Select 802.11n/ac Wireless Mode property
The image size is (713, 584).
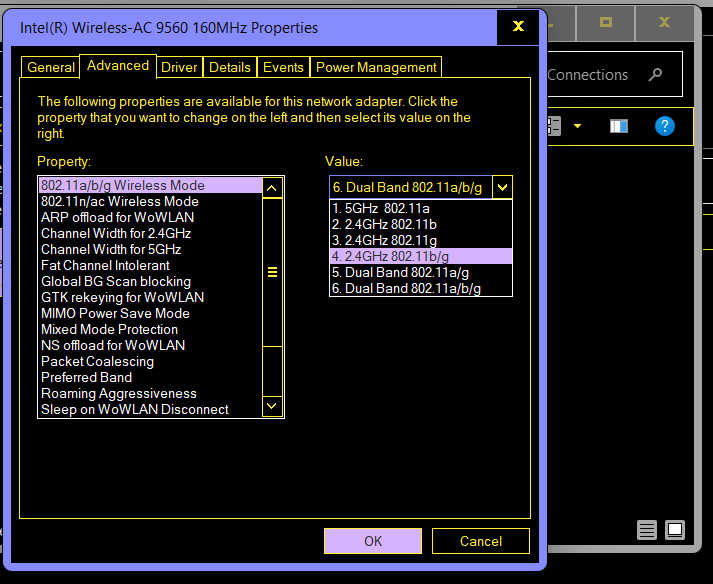point(150,201)
